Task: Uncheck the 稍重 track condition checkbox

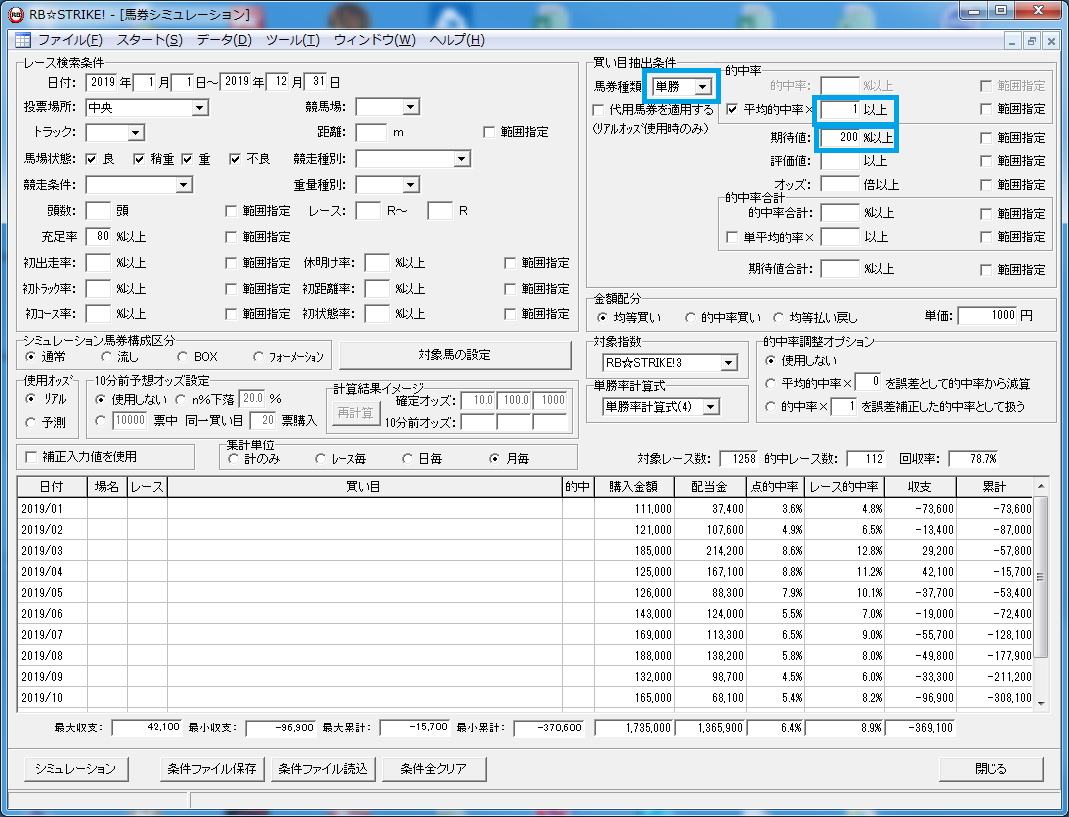Action: coord(139,159)
